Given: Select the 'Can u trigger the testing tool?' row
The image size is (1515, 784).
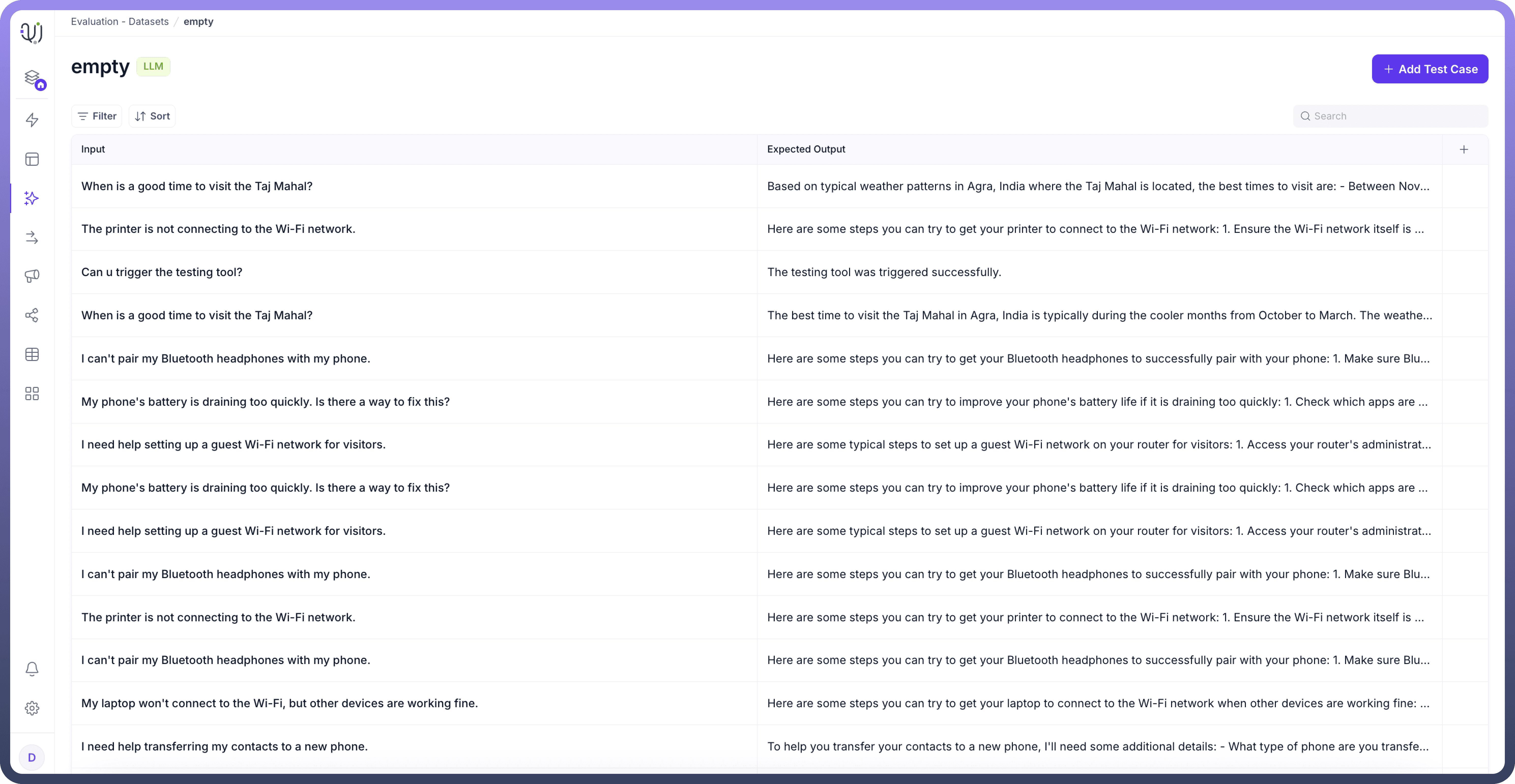Looking at the screenshot, I should click(162, 272).
